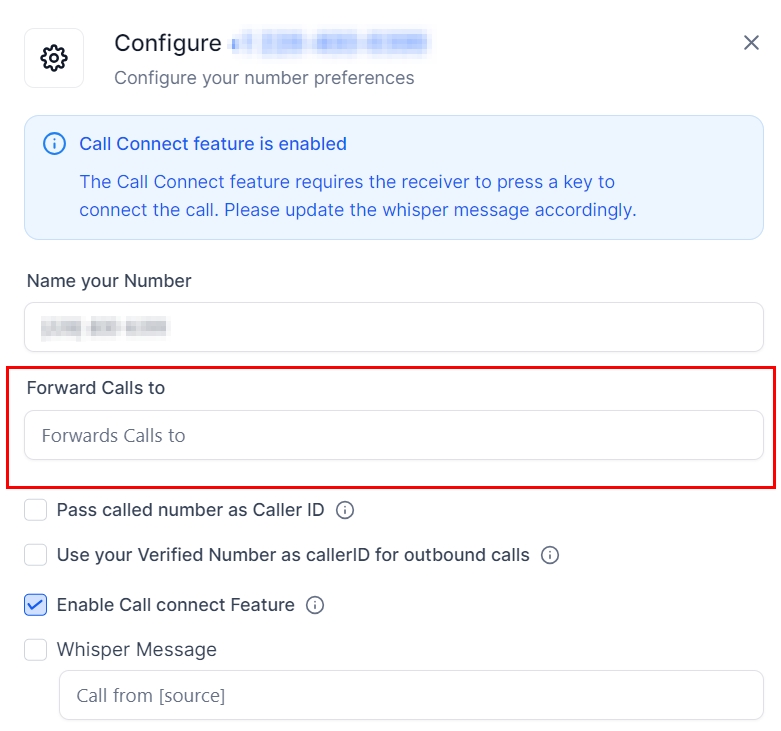Click the 'Name your Number' field label
Image resolution: width=781 pixels, height=731 pixels.
pos(109,281)
